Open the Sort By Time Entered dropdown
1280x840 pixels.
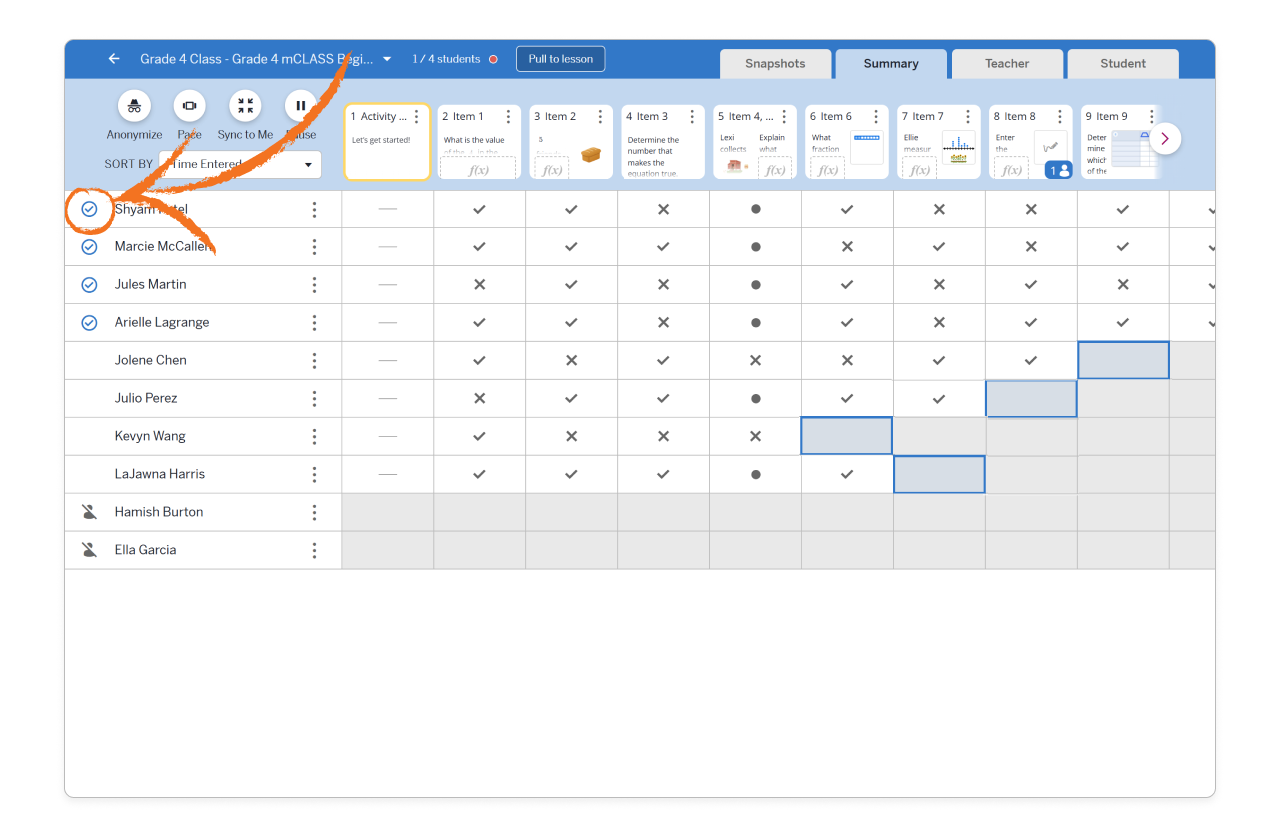(239, 163)
